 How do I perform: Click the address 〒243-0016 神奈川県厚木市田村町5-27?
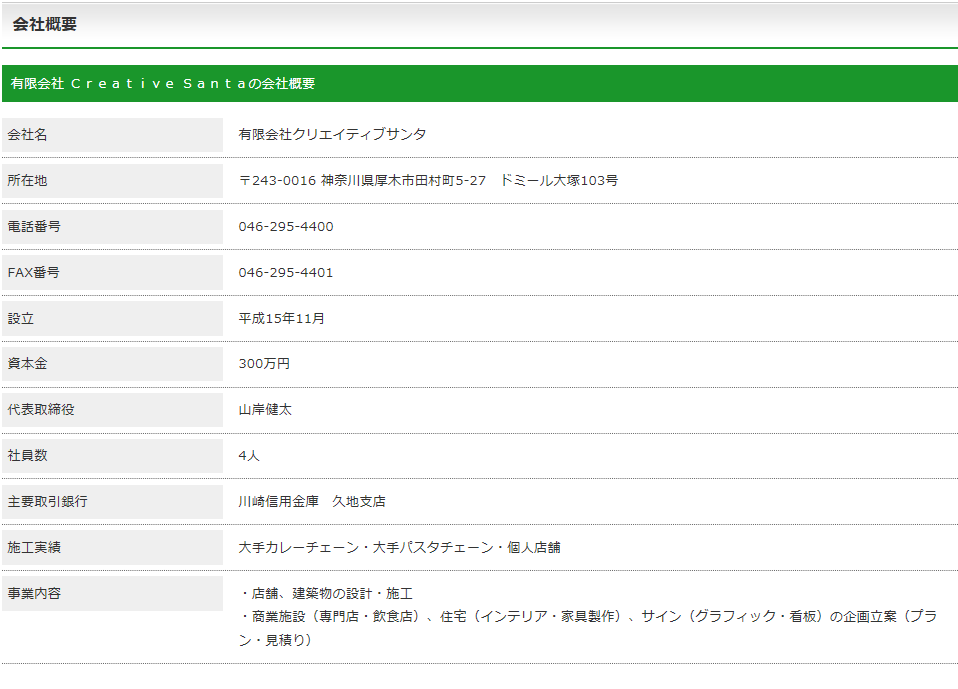pos(362,181)
